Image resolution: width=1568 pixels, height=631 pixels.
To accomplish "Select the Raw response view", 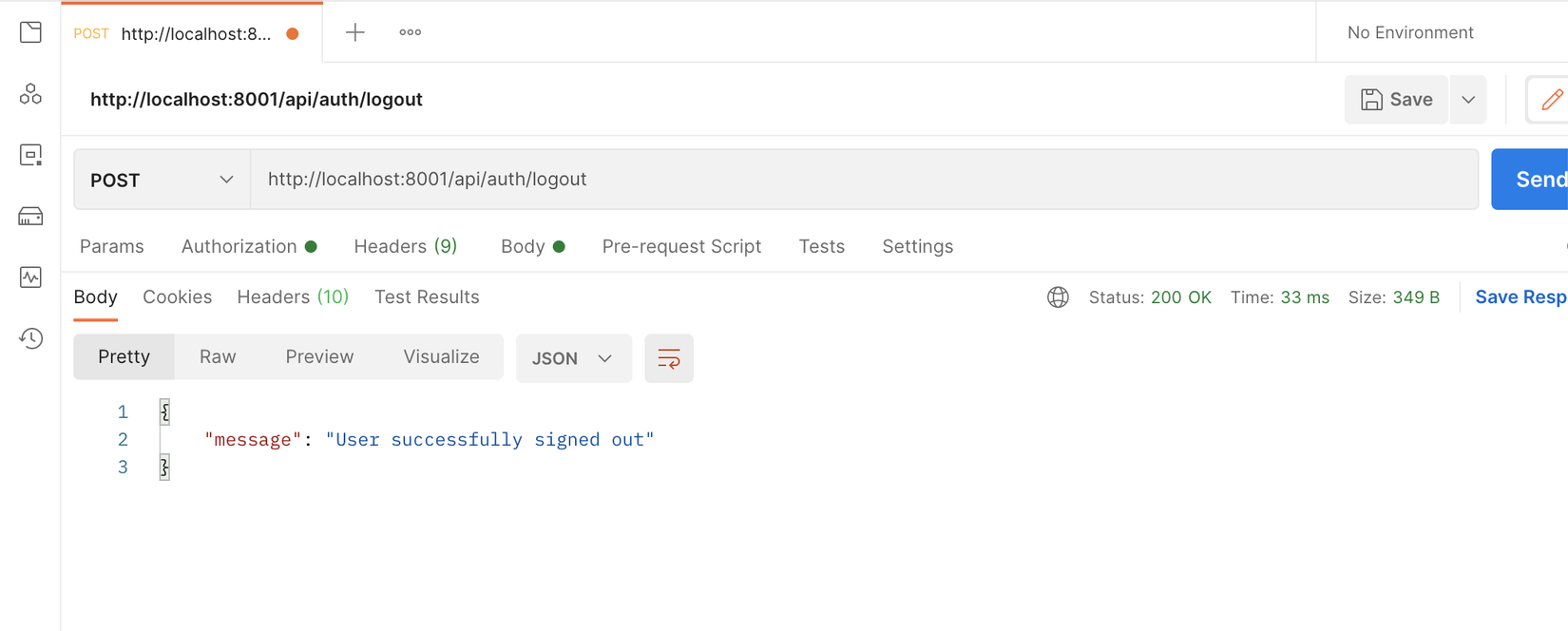I will (218, 356).
